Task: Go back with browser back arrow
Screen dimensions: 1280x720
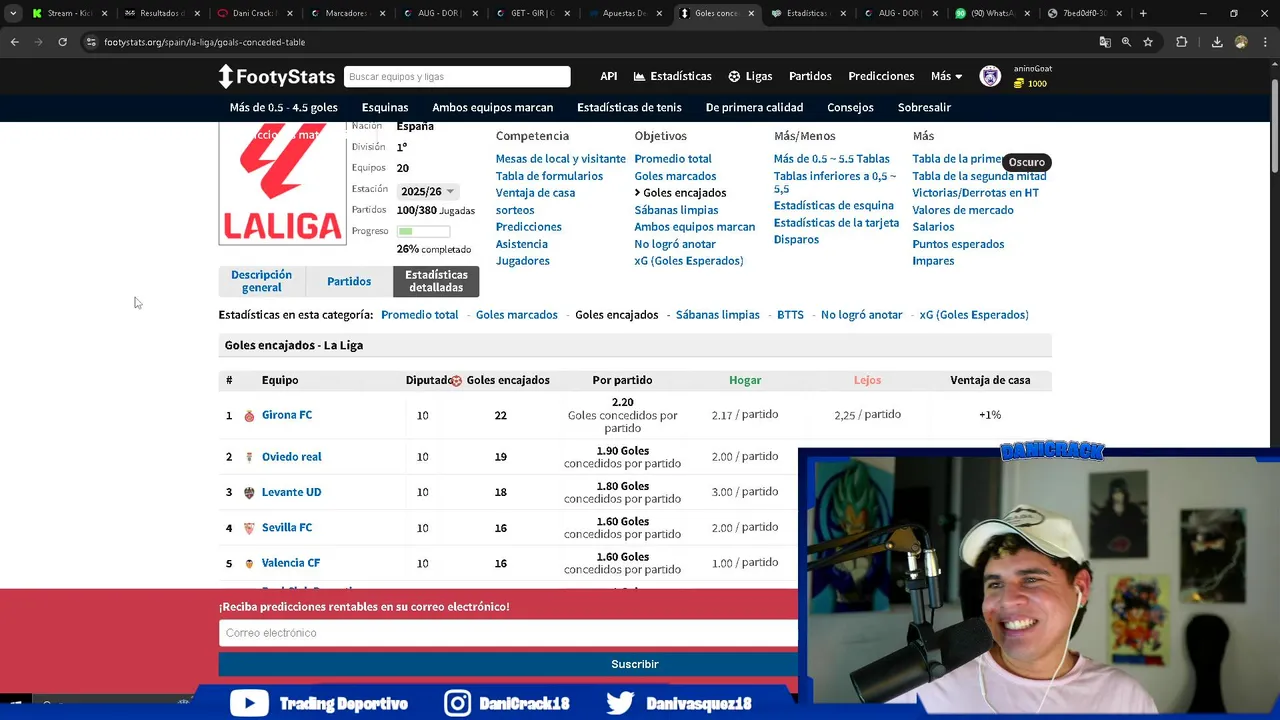Action: (14, 42)
